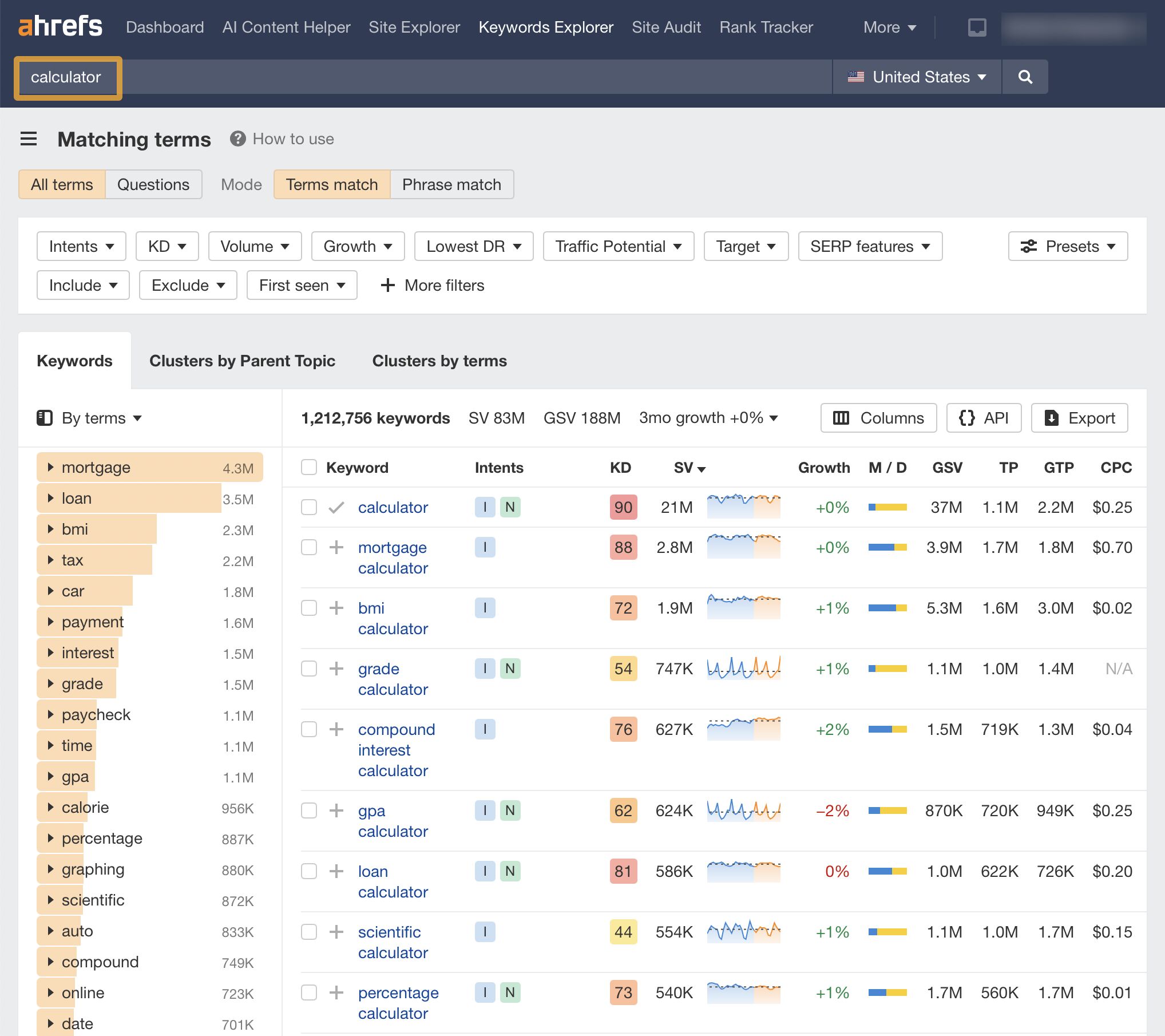Click the search magnifier icon
1165x1036 pixels.
(1025, 77)
